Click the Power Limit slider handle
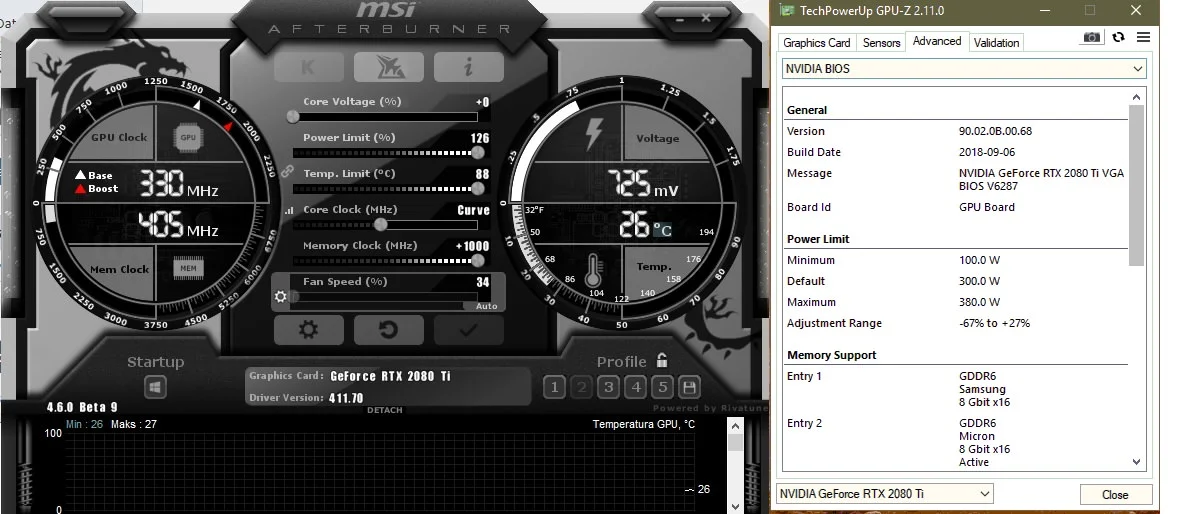The image size is (1177, 514). click(x=477, y=152)
